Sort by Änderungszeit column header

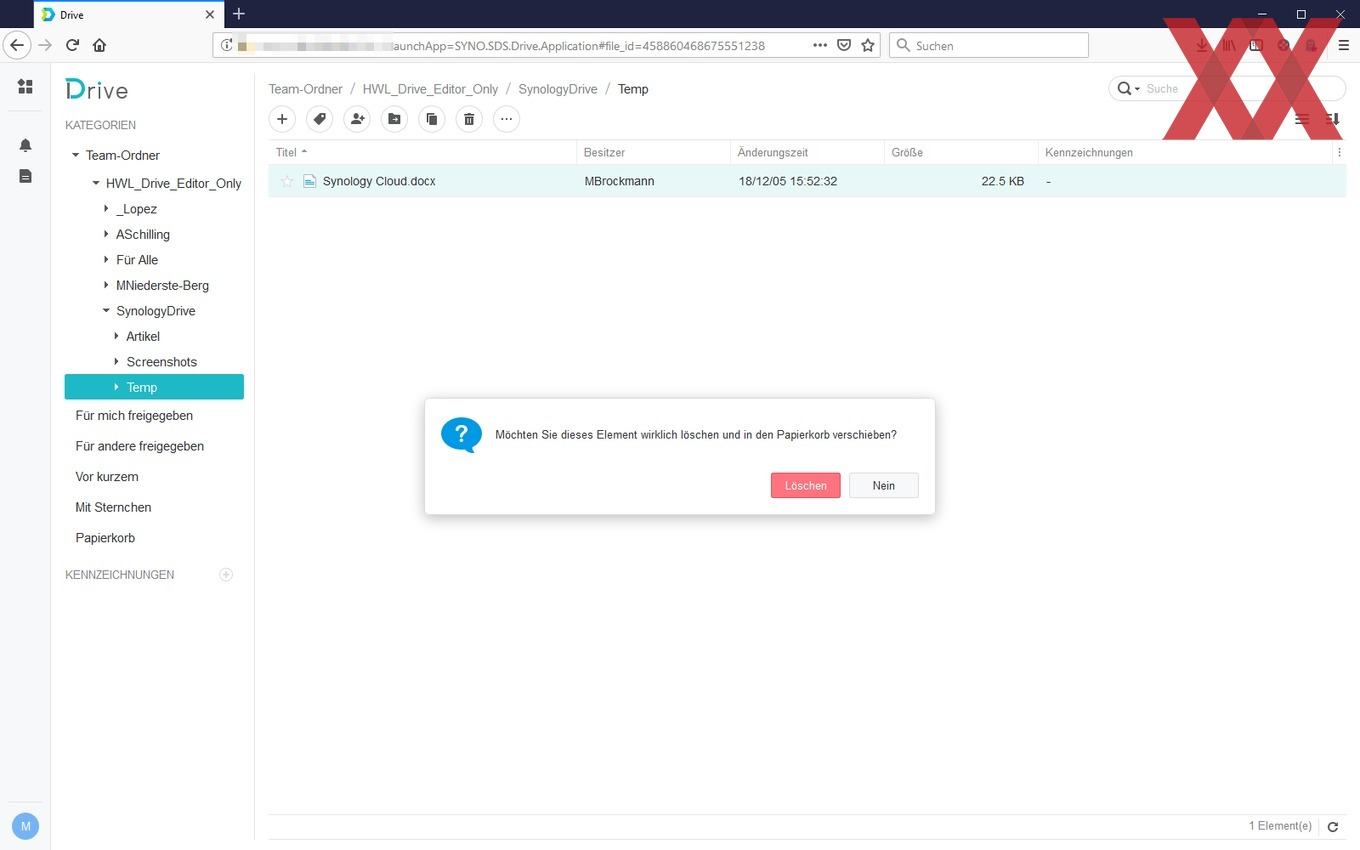807,152
